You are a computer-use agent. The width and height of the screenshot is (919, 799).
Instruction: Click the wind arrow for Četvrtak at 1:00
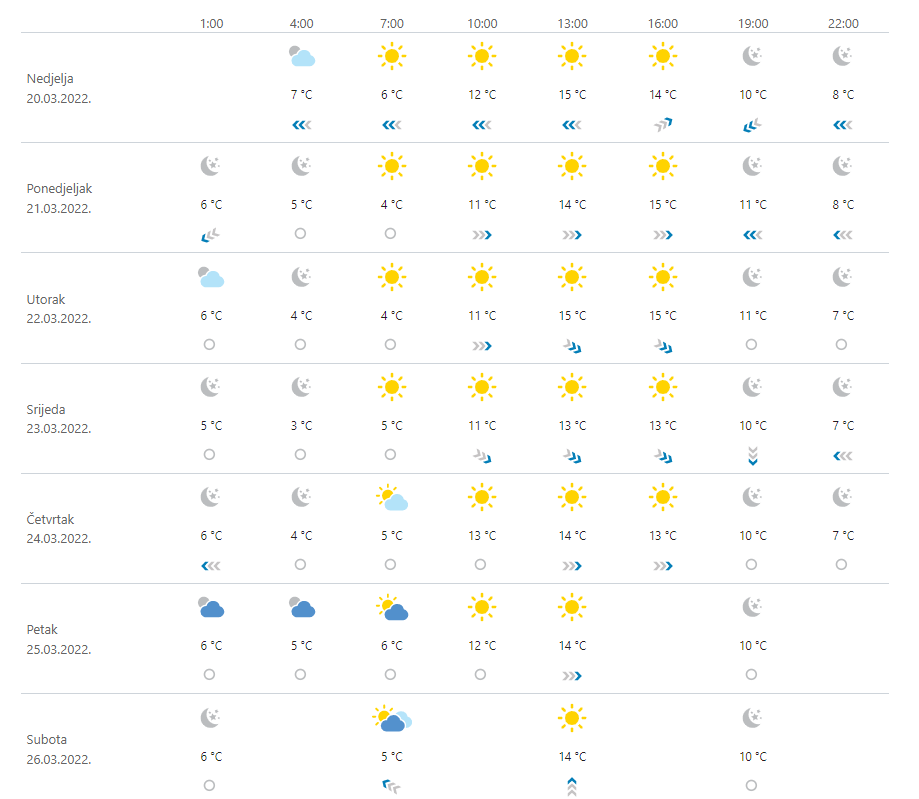coord(210,565)
